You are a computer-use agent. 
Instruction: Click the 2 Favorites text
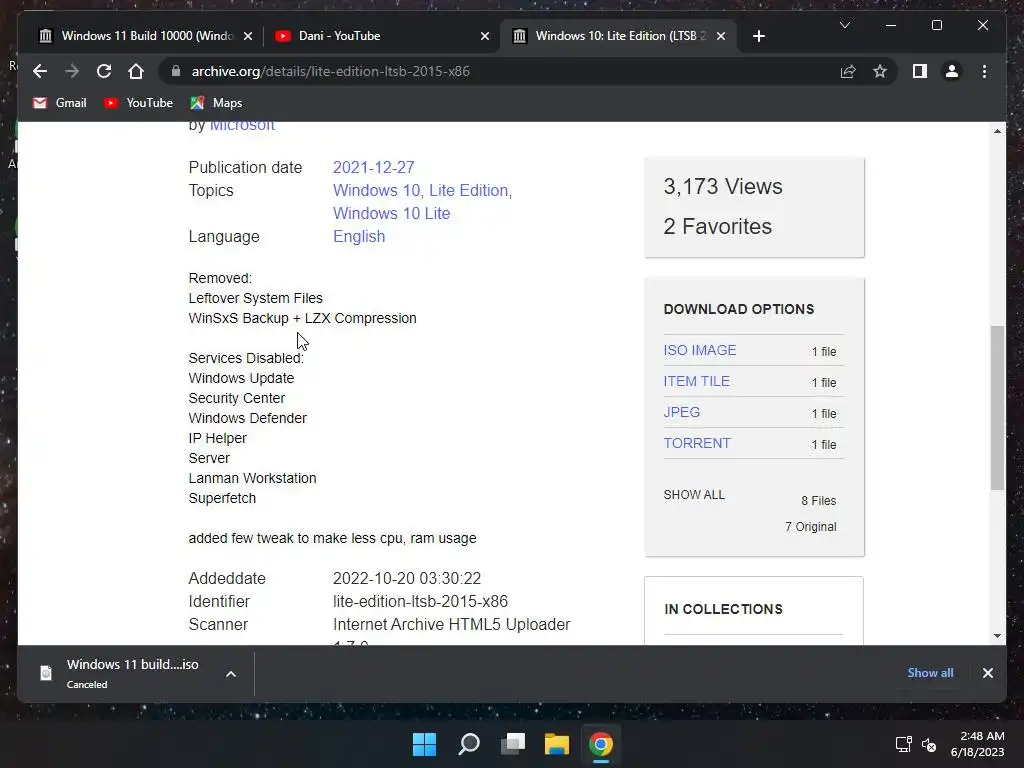pyautogui.click(x=717, y=226)
